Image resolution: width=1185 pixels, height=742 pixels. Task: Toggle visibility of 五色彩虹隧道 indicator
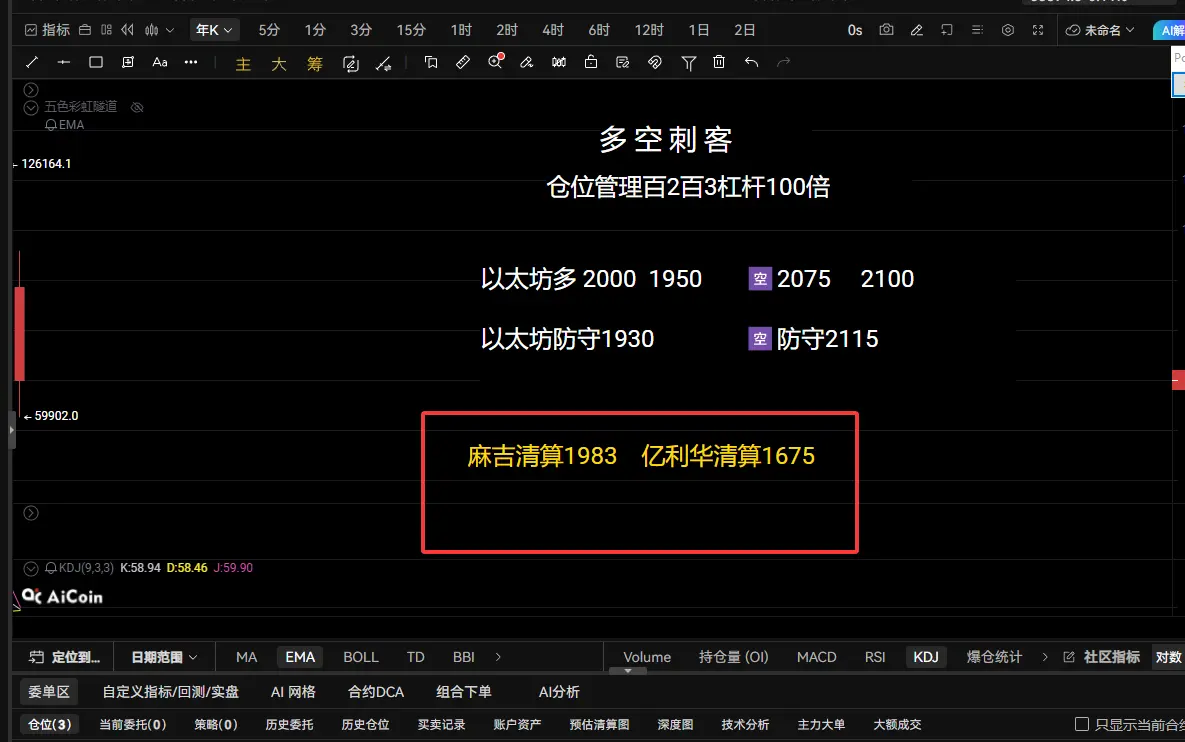point(137,107)
